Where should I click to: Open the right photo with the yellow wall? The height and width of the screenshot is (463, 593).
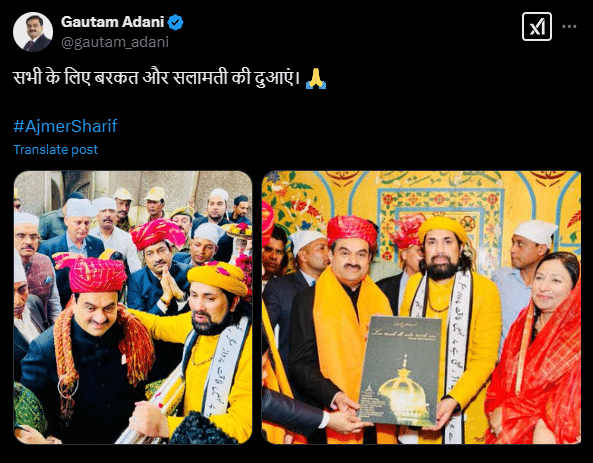(x=421, y=307)
